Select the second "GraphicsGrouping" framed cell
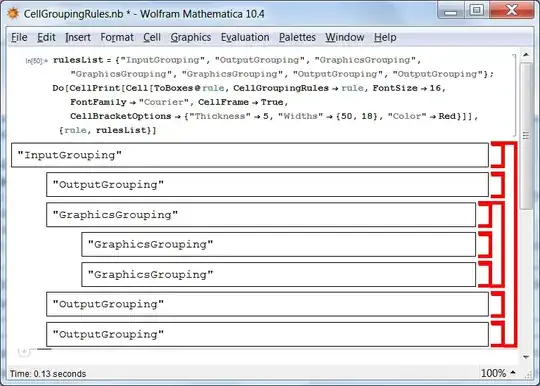This screenshot has height=386, width=540. tap(279, 244)
